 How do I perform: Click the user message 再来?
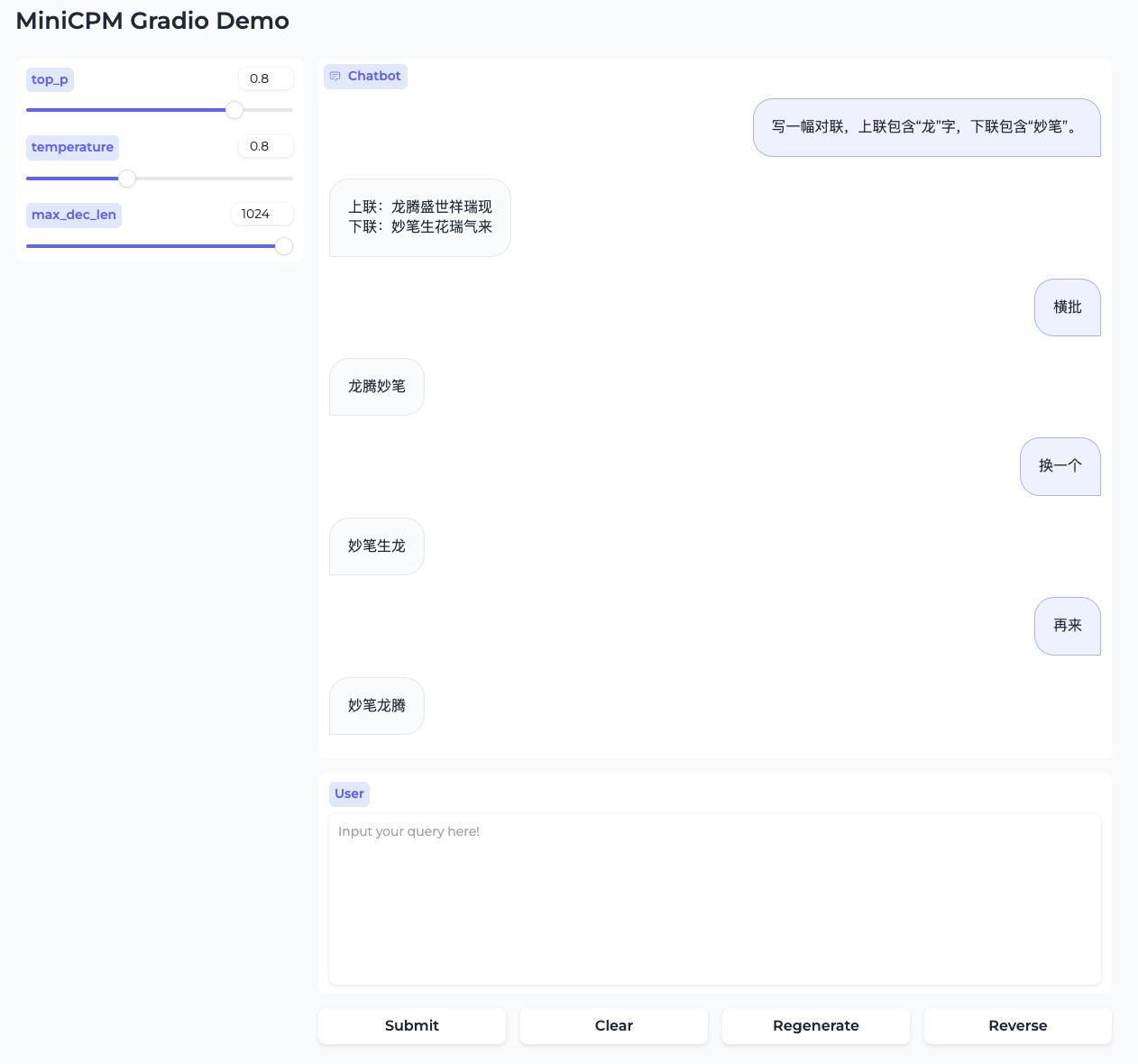(1068, 626)
